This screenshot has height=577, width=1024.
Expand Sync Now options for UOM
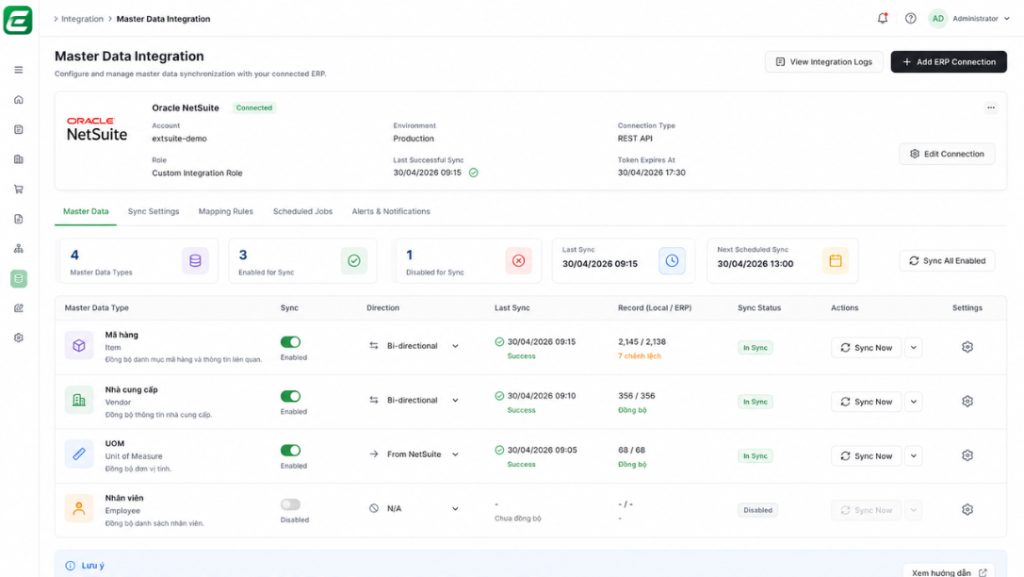(x=914, y=456)
